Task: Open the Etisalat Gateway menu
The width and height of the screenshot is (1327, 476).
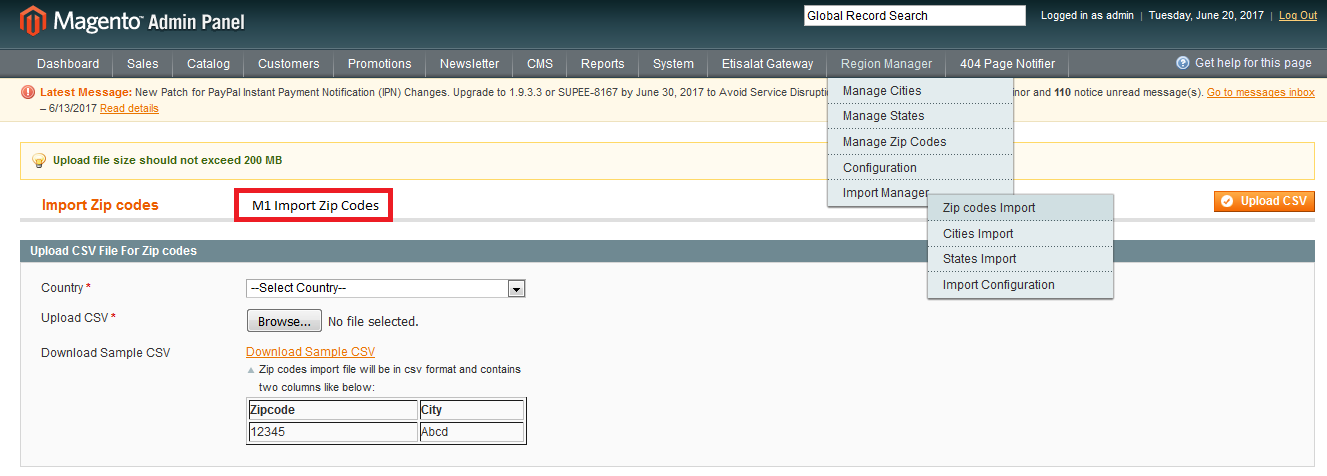Action: [x=768, y=64]
